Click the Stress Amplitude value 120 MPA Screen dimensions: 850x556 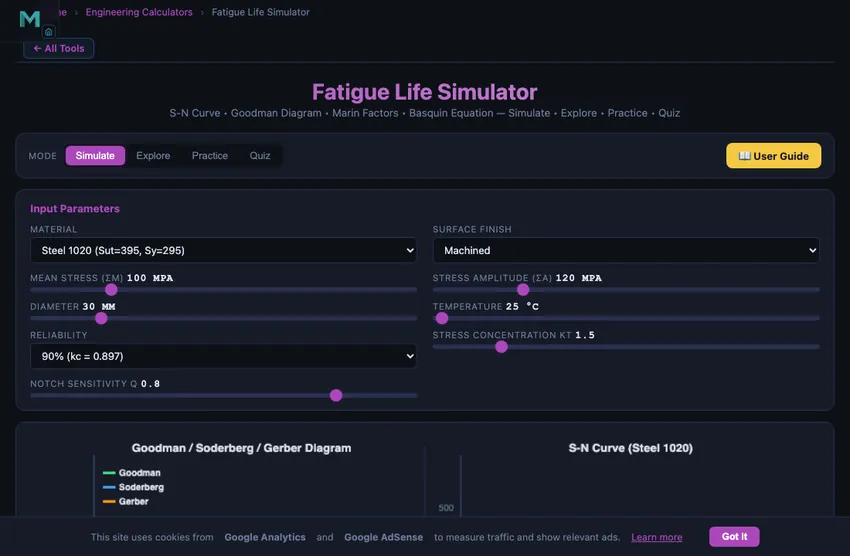coord(579,278)
